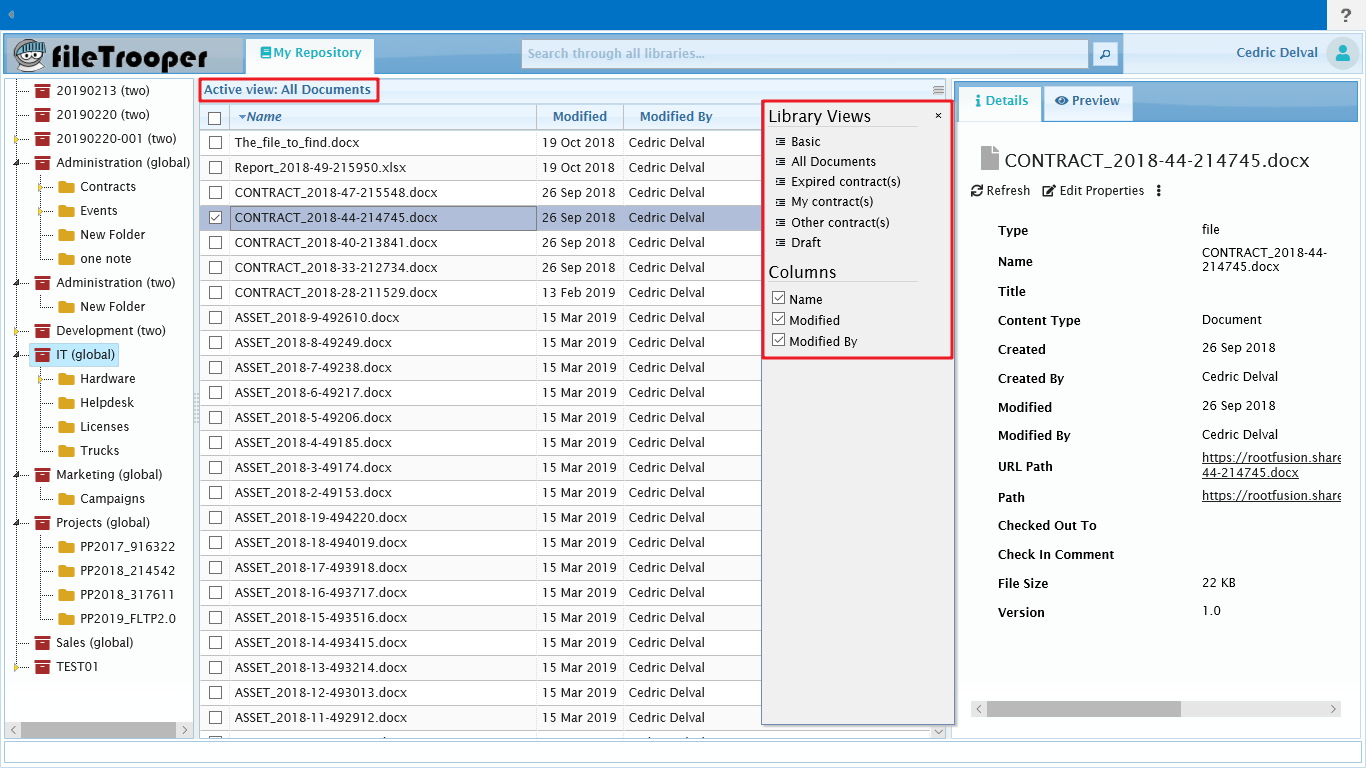Uncheck the Modified By column
Image resolution: width=1366 pixels, height=768 pixels.
click(x=778, y=340)
